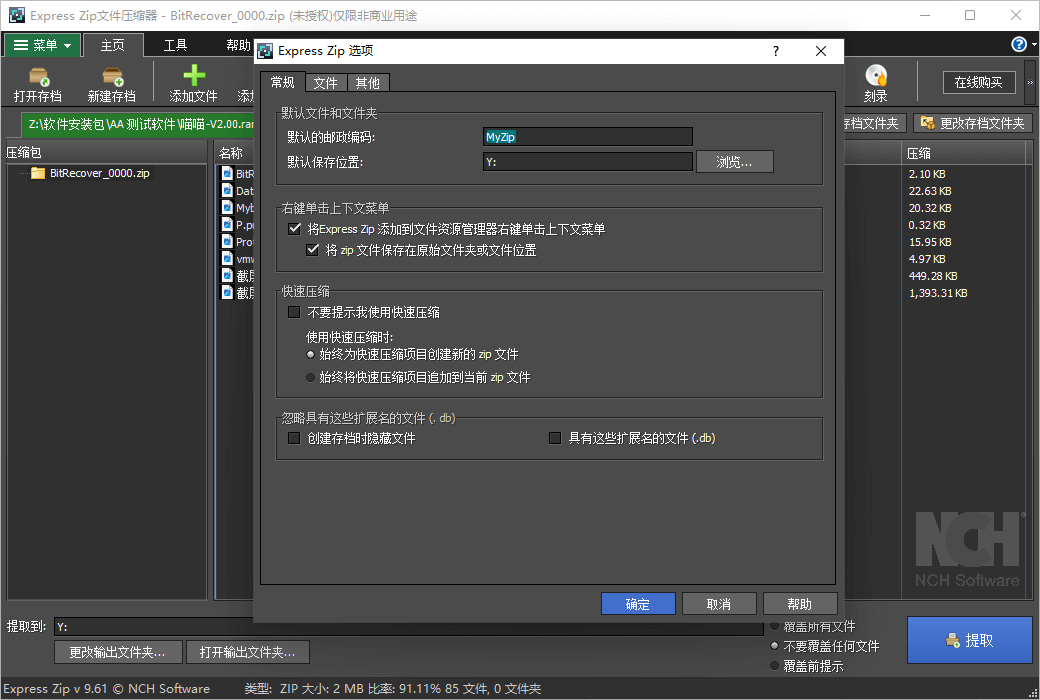Click the file icon beside the P.p row
Viewport: 1040px width, 700px height.
click(x=228, y=224)
